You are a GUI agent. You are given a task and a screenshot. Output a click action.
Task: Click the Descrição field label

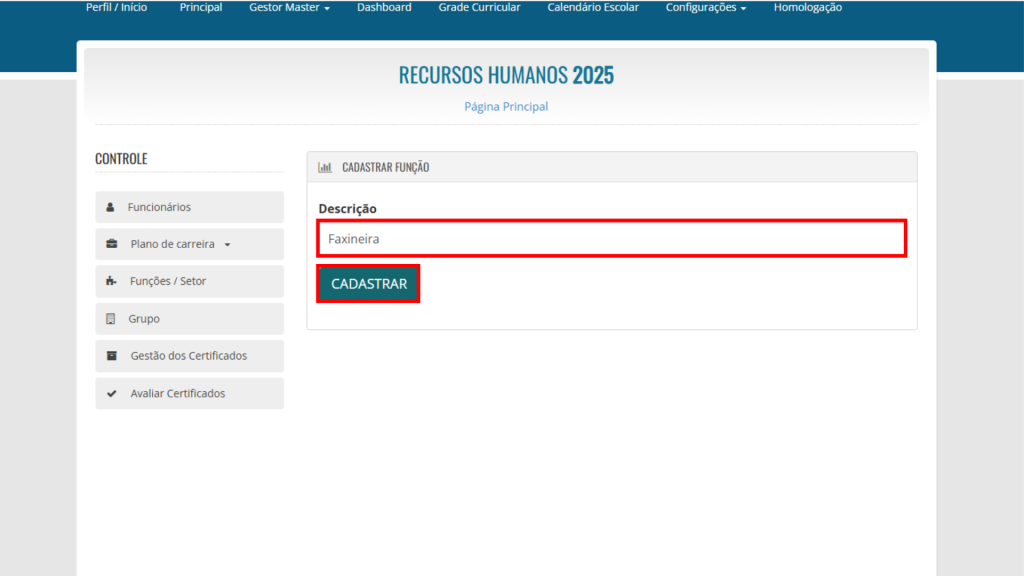pyautogui.click(x=347, y=208)
